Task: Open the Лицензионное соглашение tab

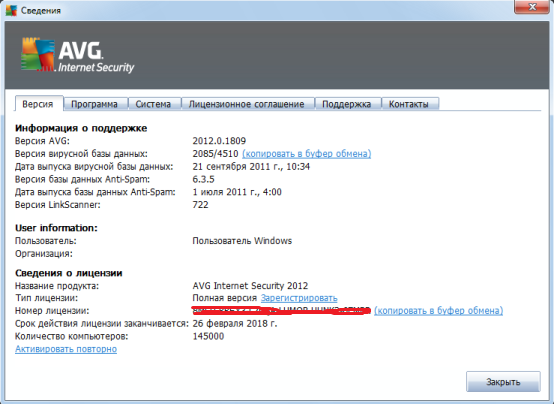Action: 246,104
